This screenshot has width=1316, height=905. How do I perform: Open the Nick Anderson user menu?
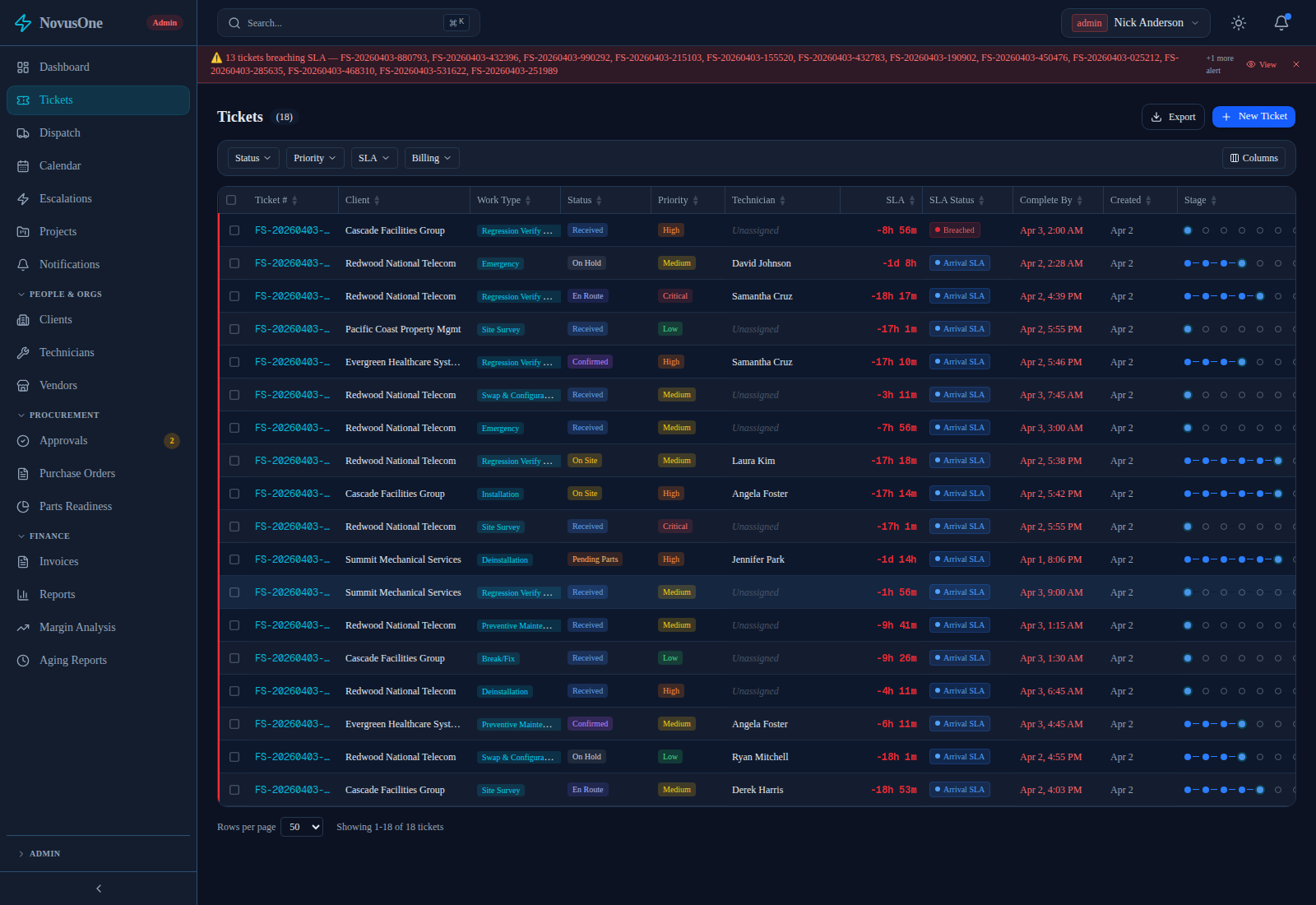click(1136, 23)
